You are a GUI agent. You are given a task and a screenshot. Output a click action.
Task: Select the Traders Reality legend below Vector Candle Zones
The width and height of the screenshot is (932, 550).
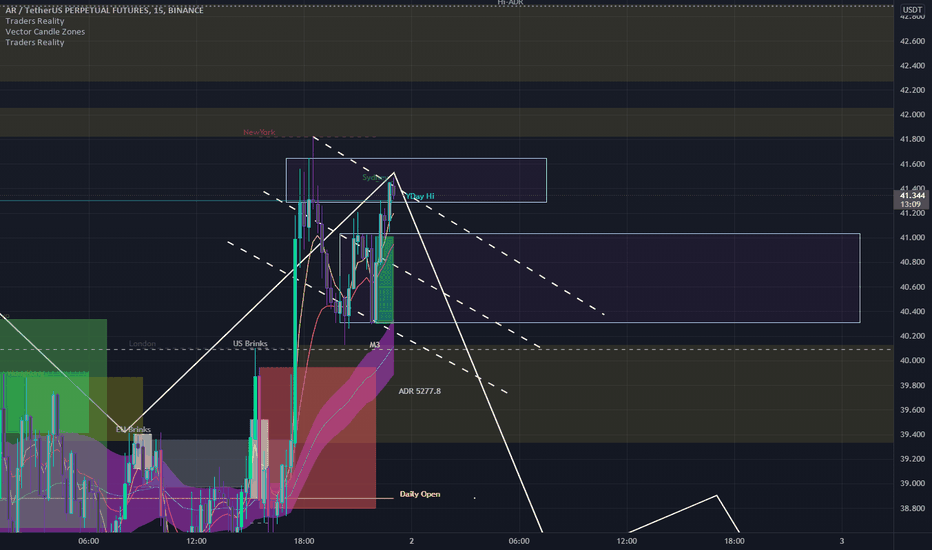pos(34,42)
